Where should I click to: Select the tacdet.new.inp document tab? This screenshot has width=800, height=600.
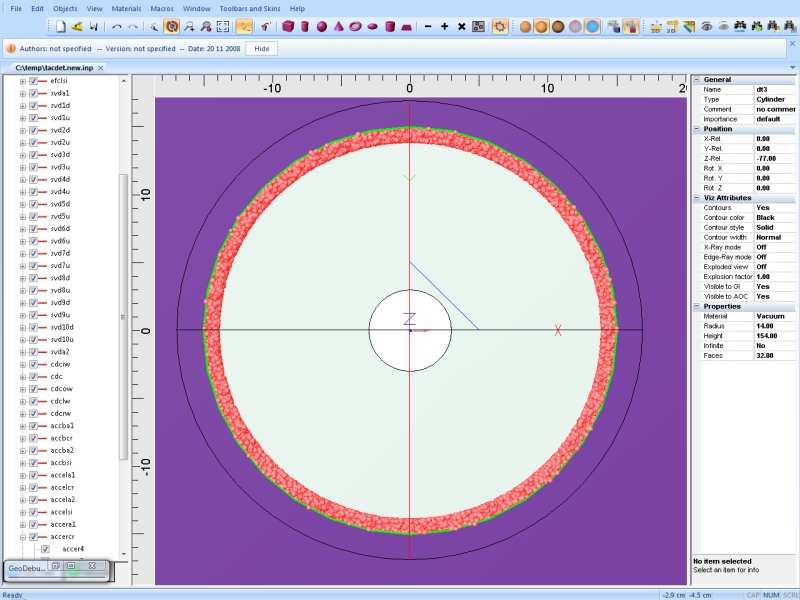[x=54, y=68]
